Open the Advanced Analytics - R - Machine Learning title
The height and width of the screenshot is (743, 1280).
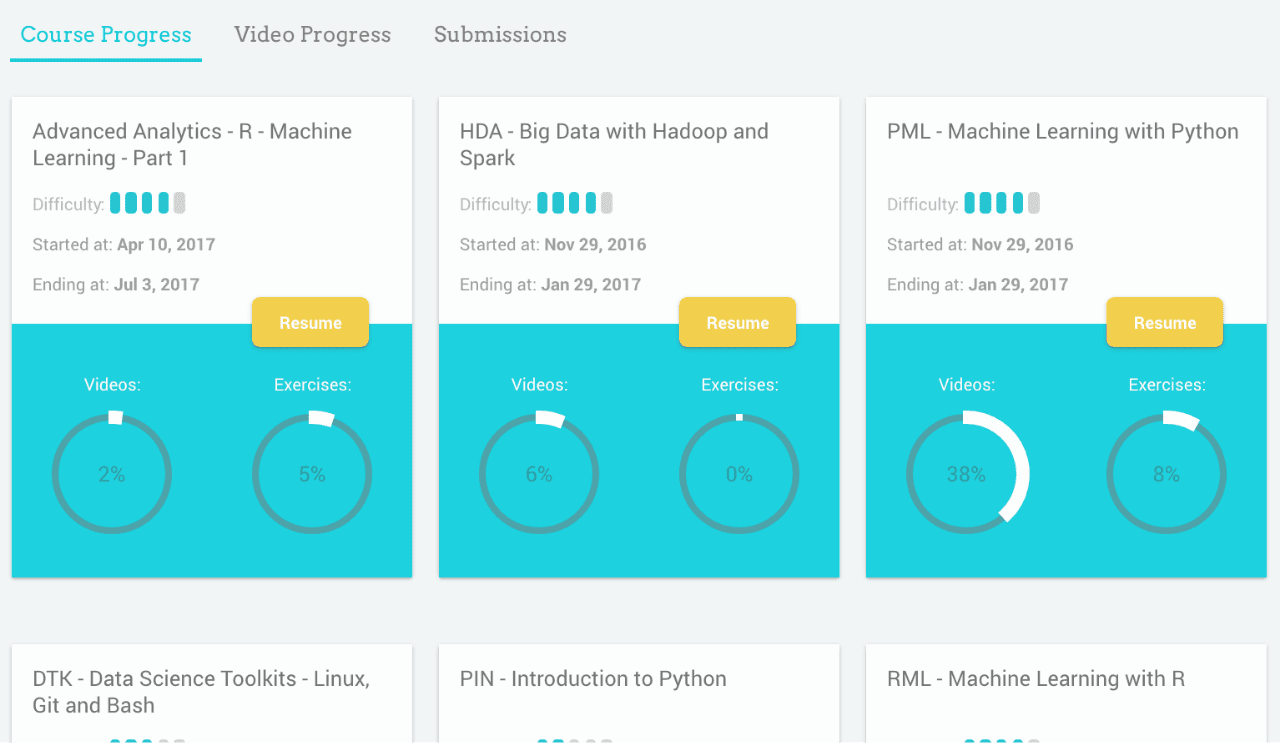tap(192, 145)
